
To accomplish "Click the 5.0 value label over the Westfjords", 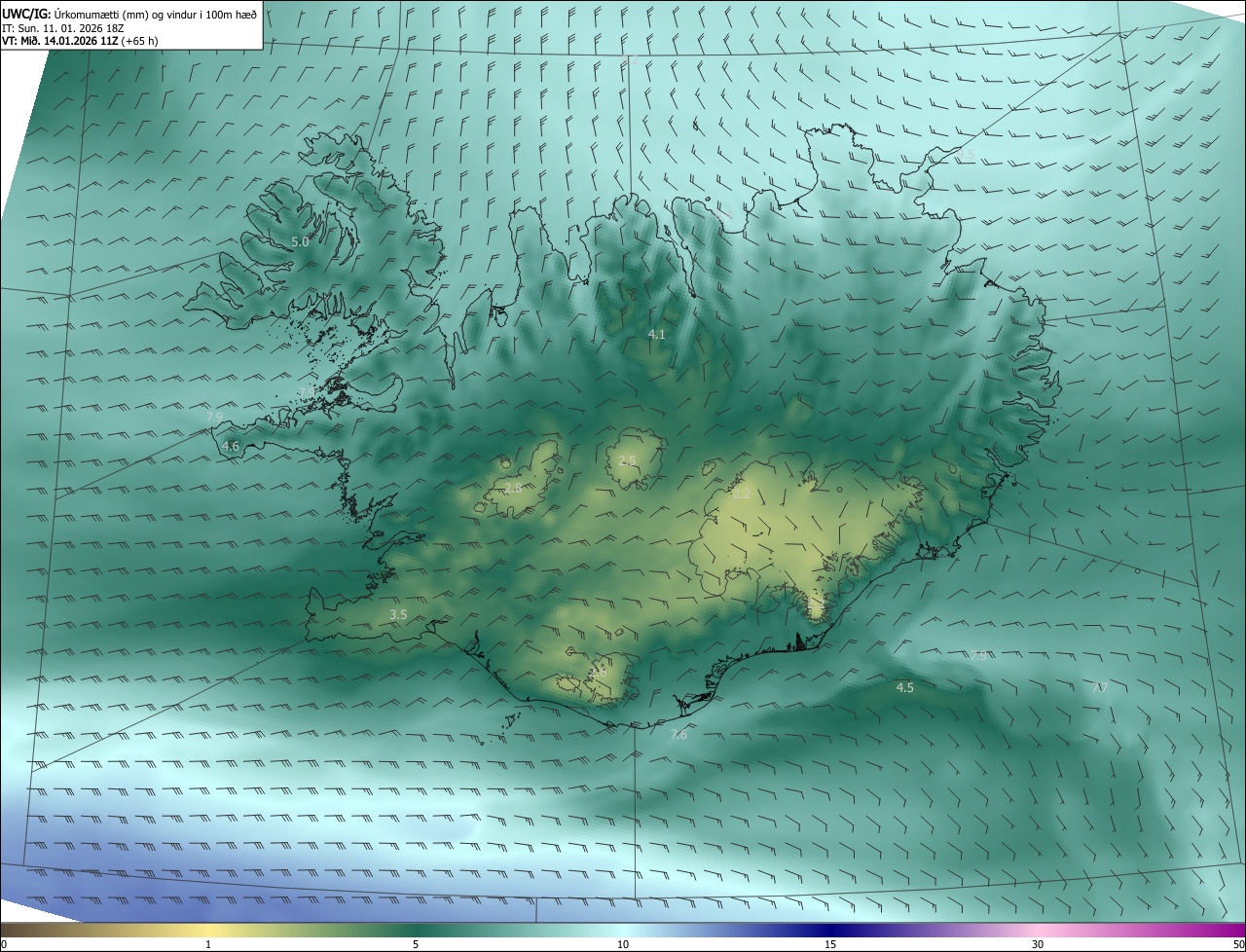I will 300,241.
